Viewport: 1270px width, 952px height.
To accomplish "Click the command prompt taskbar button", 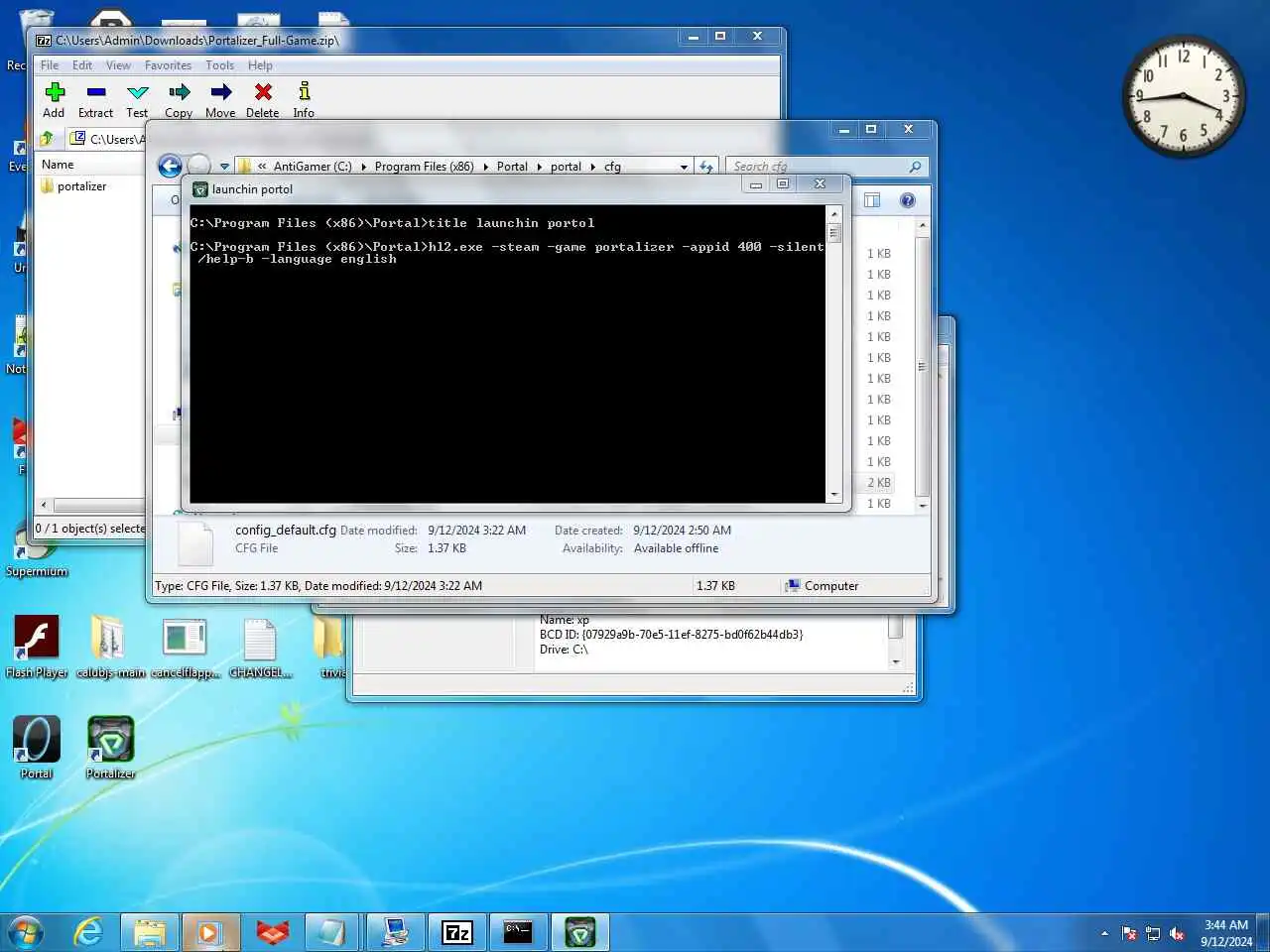I will click(x=518, y=932).
